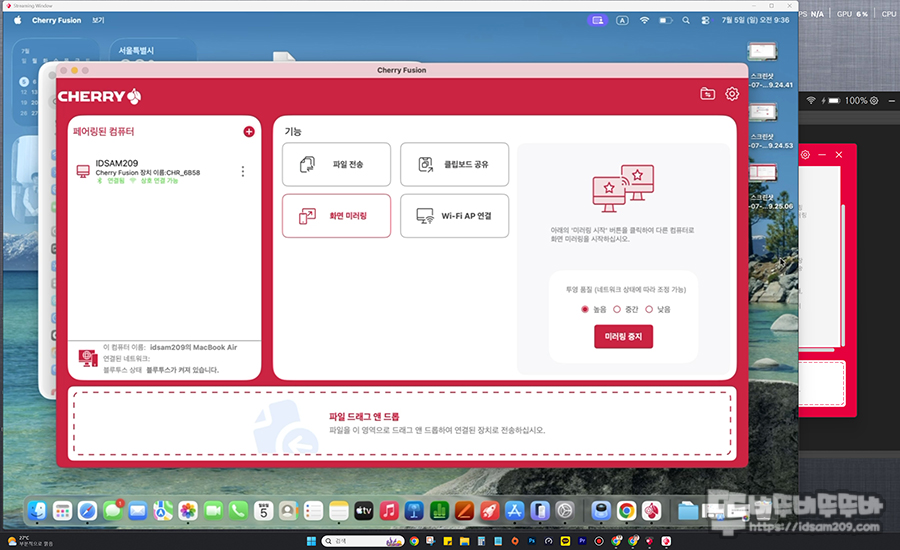Open the Phone app from the Dock
This screenshot has height=550, width=900.
click(238, 510)
